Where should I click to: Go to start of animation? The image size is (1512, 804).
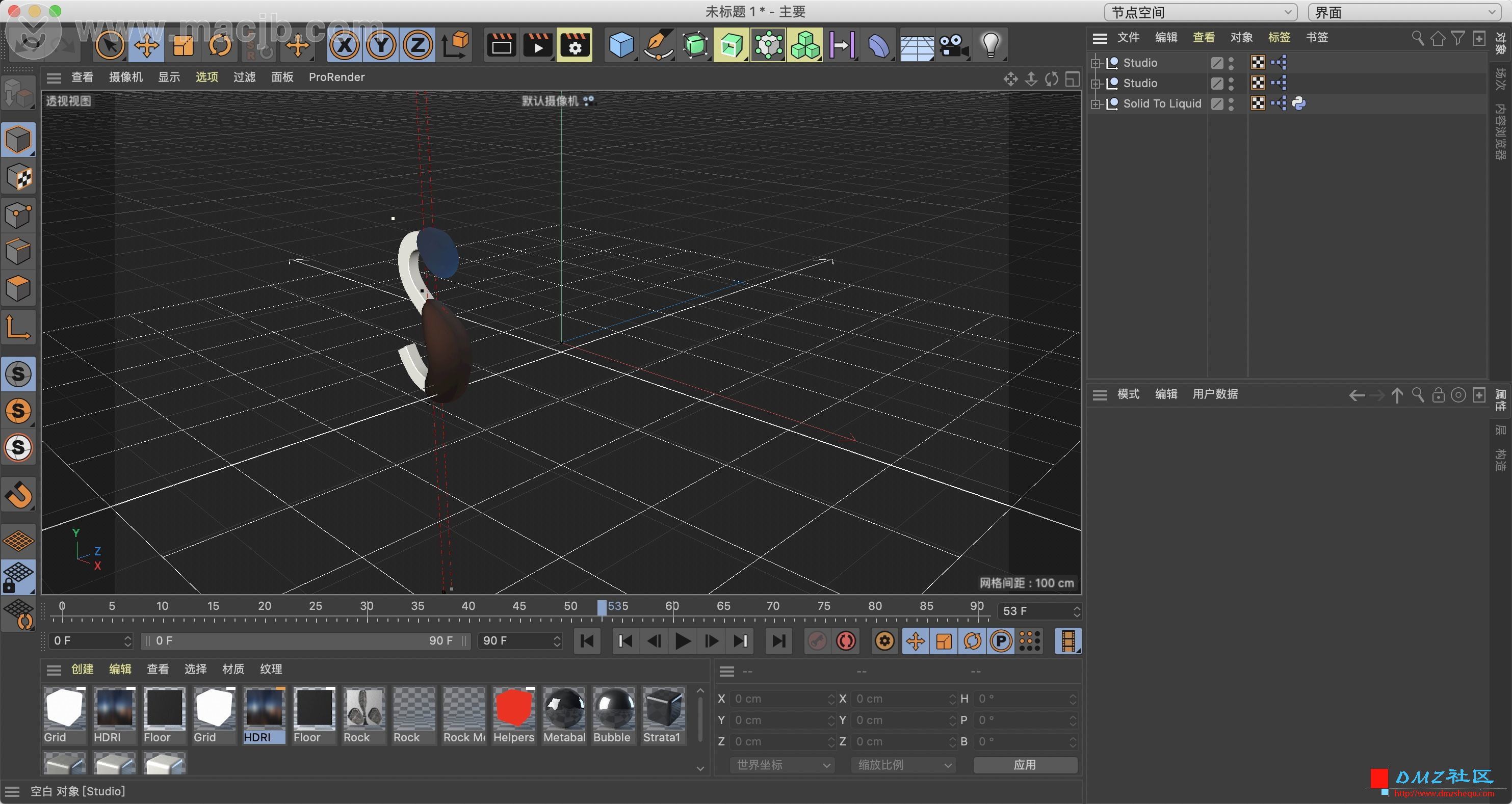pos(586,641)
